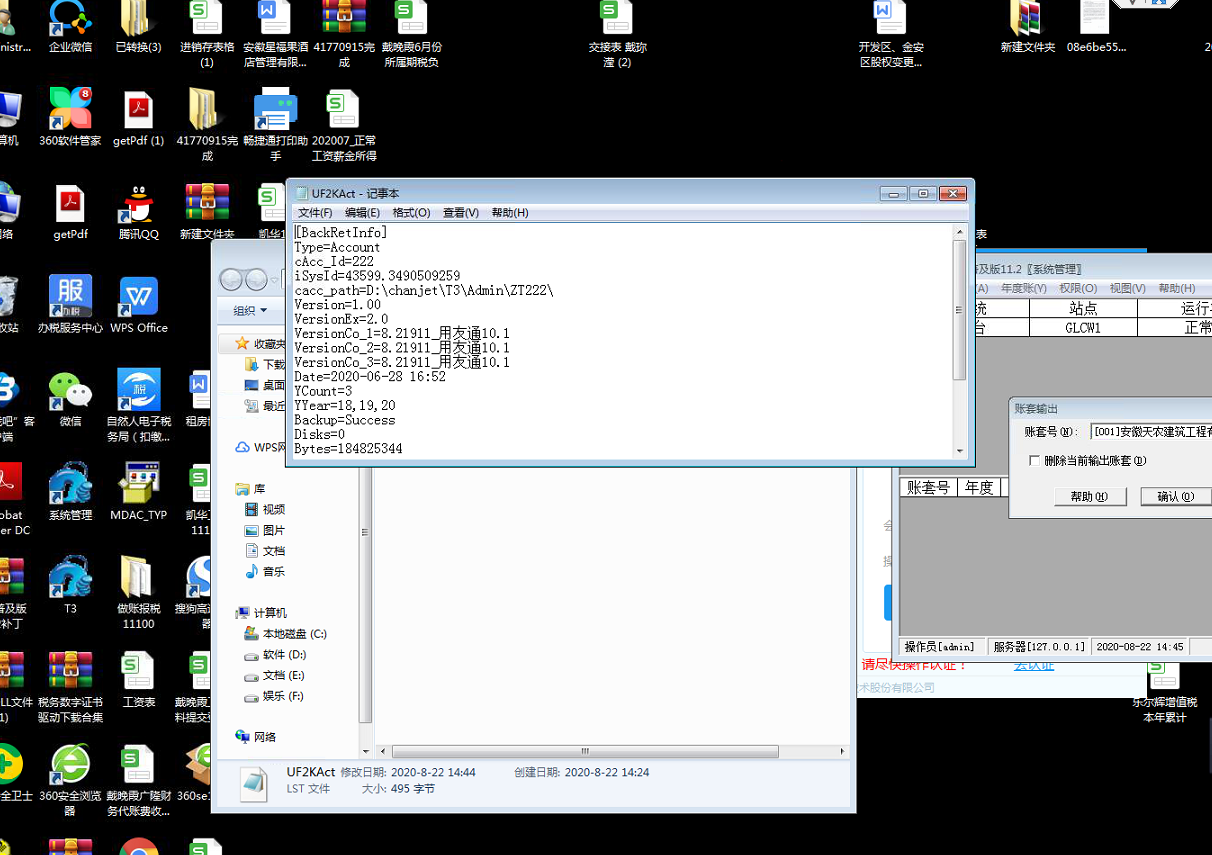
Task: Click the UF2KAct file thumbnail in details pane
Action: 253,783
